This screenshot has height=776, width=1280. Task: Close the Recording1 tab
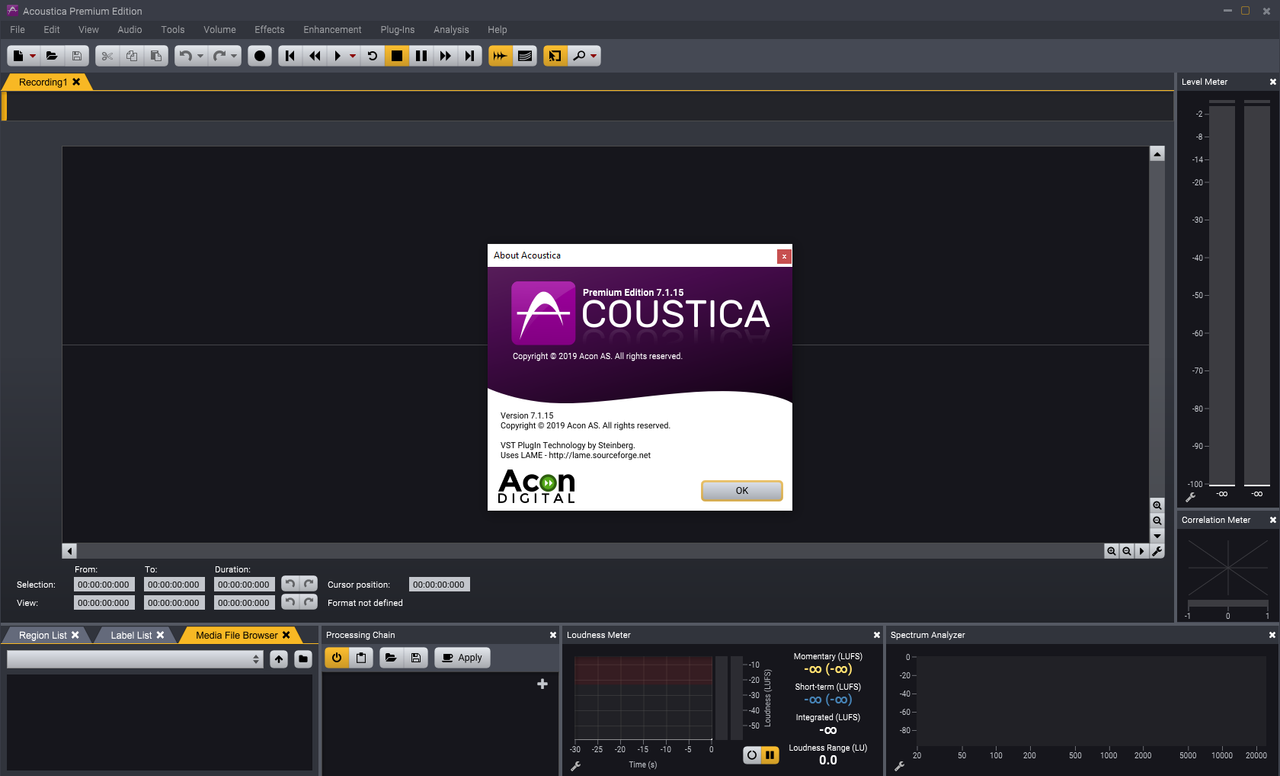click(76, 82)
